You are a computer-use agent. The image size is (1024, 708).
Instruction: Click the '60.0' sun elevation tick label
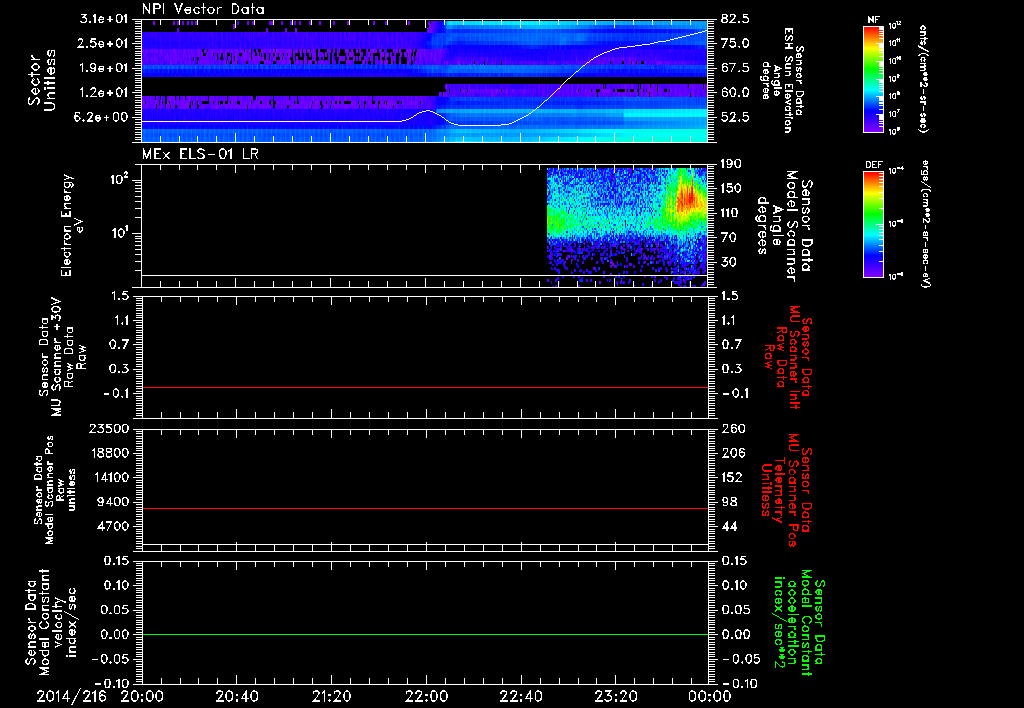coord(735,93)
